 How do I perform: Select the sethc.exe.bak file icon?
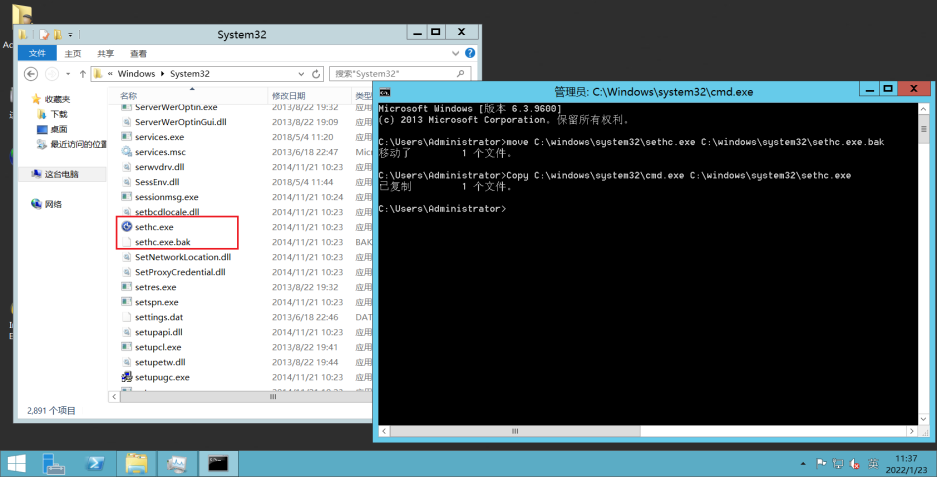pyautogui.click(x=126, y=242)
